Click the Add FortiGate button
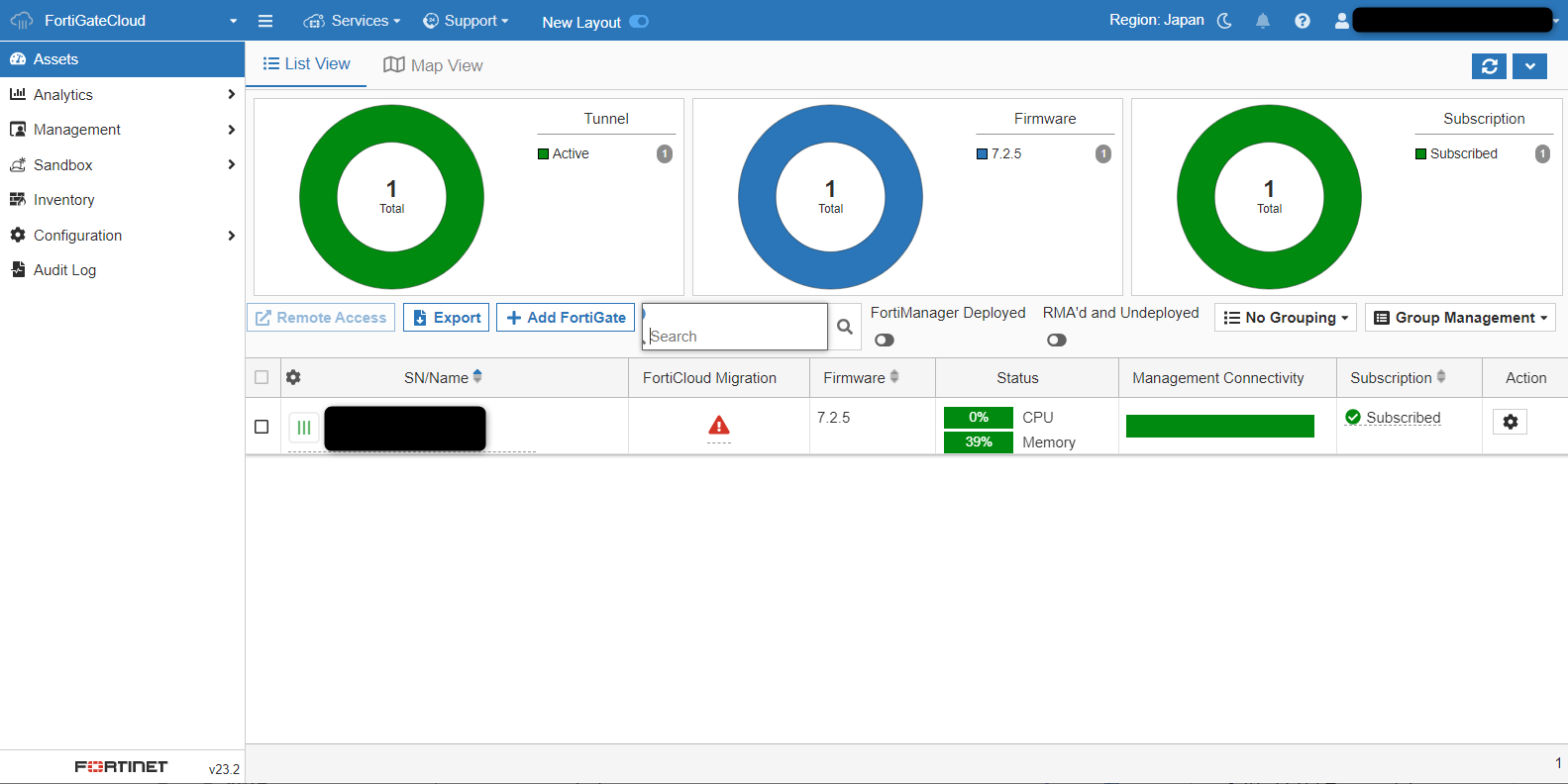The height and width of the screenshot is (784, 1568). pos(566,318)
